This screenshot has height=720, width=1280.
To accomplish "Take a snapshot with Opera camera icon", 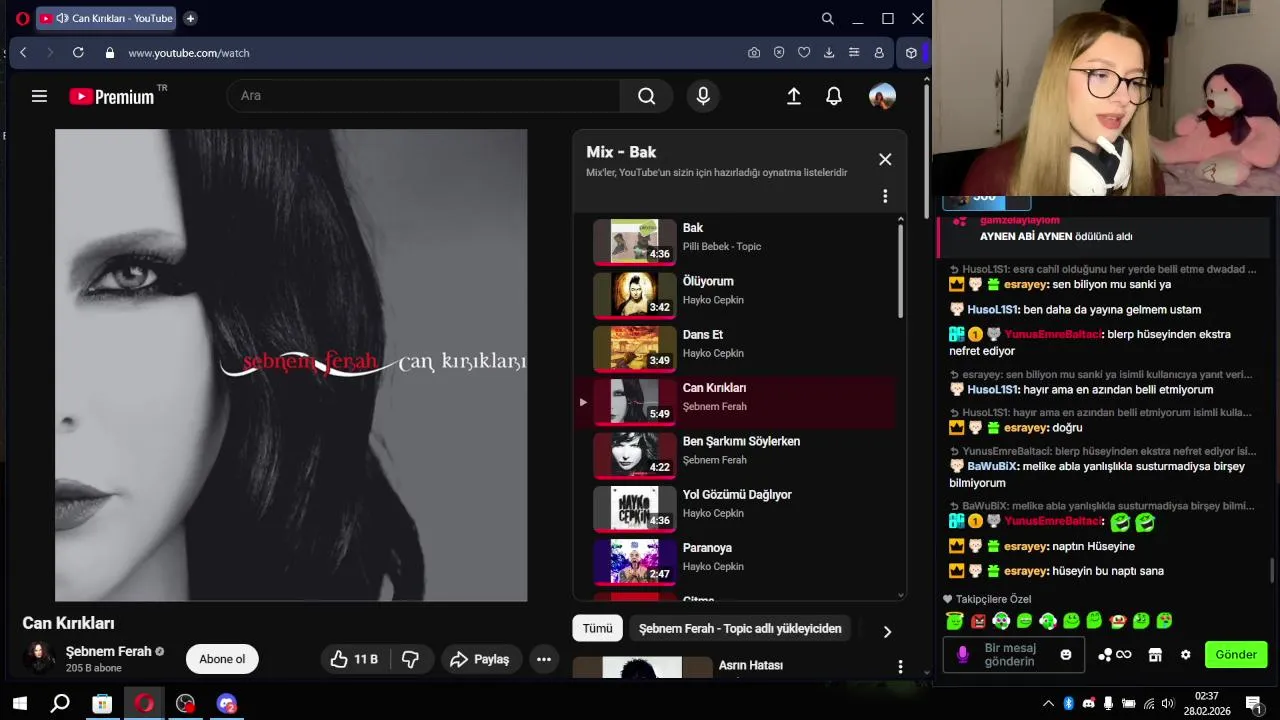I will click(754, 53).
